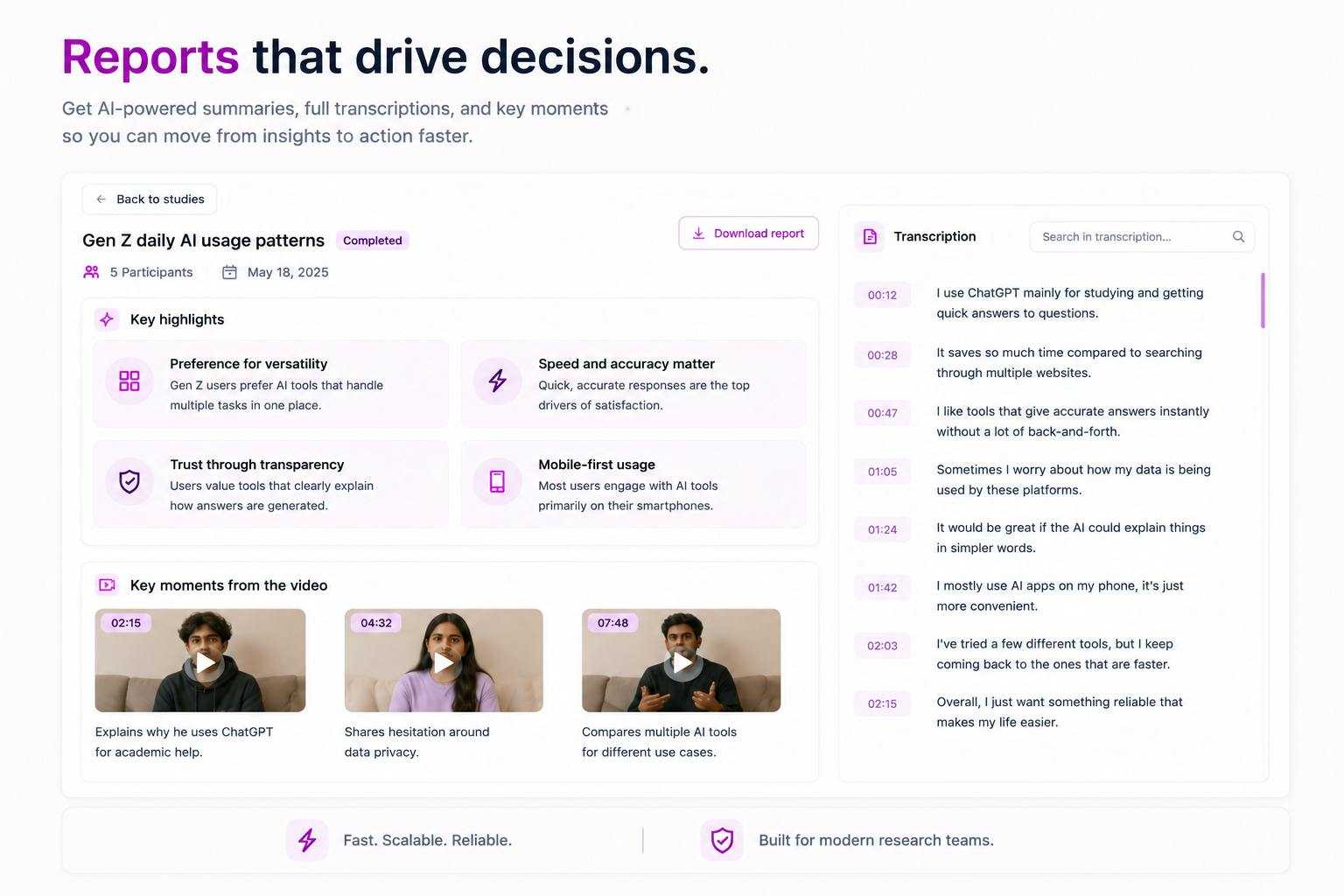Click the 04:32 timestamp badge on thumbnail
The width and height of the screenshot is (1344, 896).
(x=376, y=623)
